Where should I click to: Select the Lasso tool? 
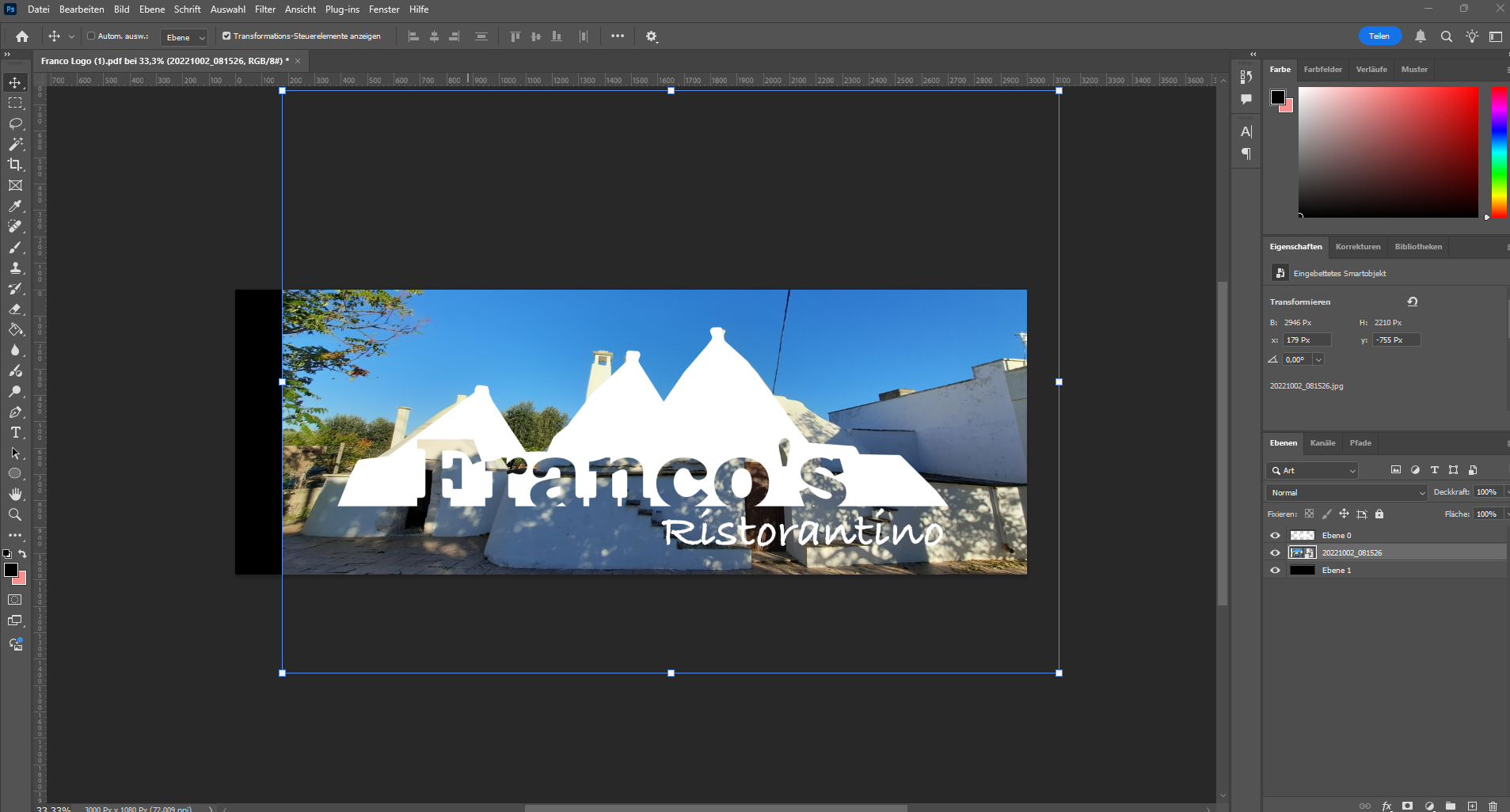coord(15,123)
